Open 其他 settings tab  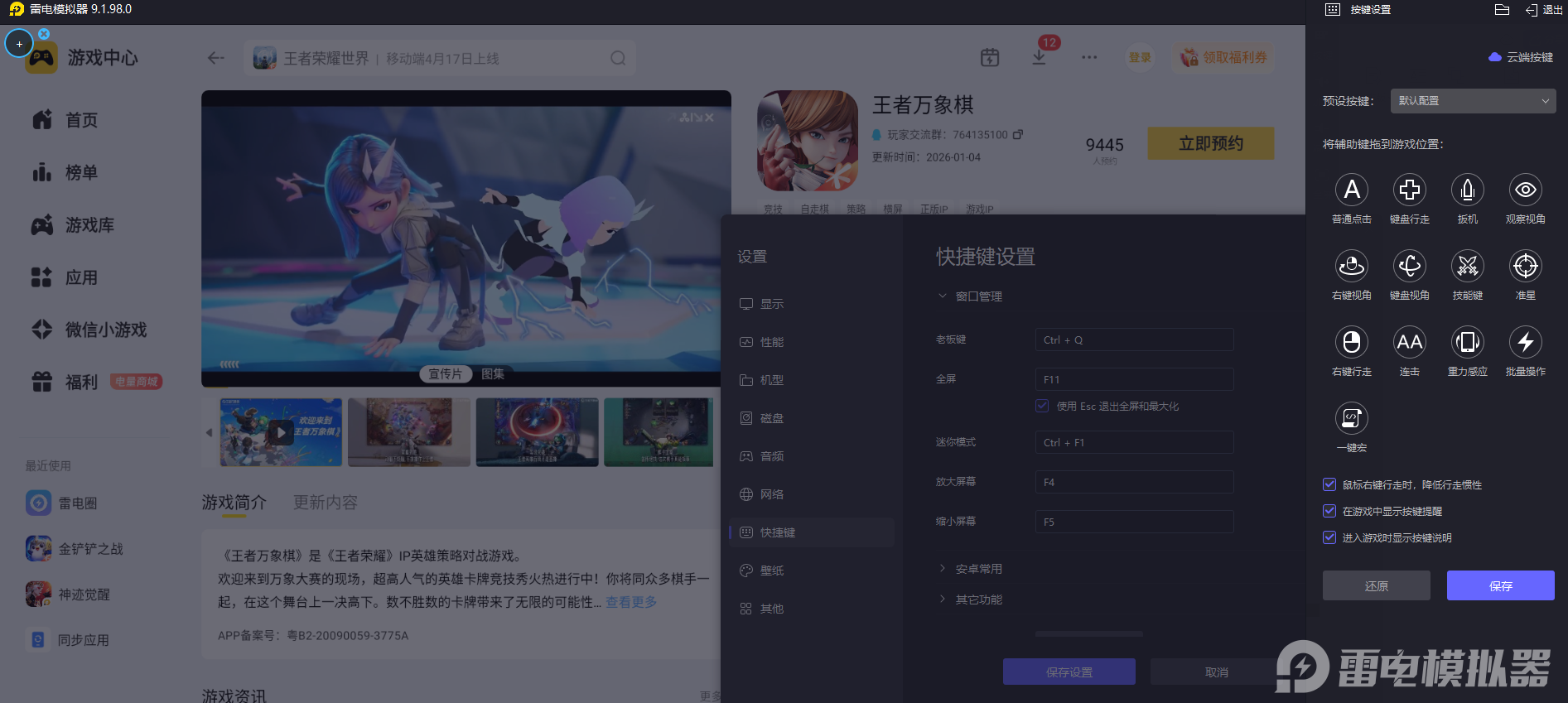(812, 609)
